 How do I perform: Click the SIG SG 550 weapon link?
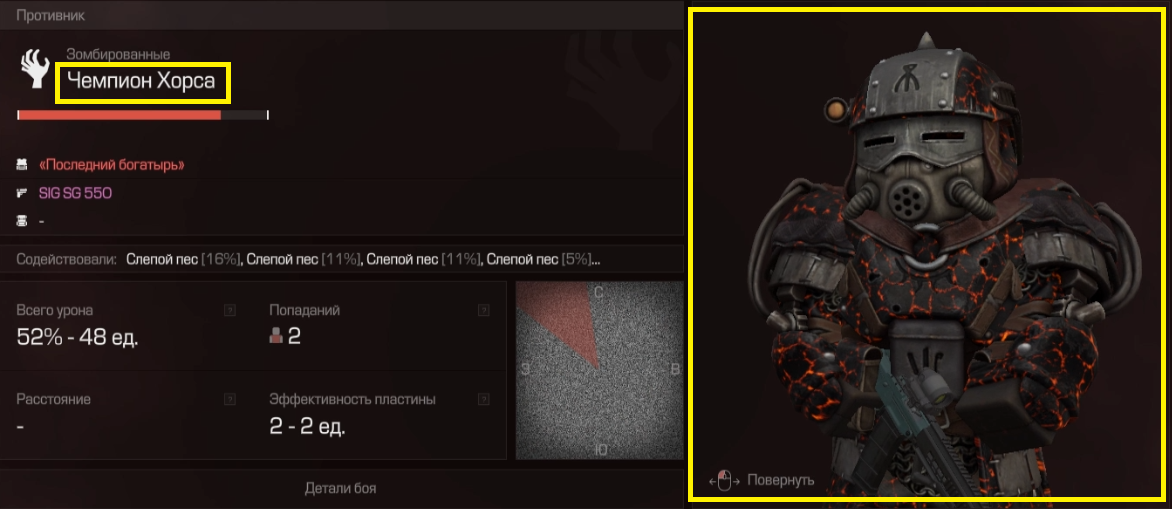point(75,193)
